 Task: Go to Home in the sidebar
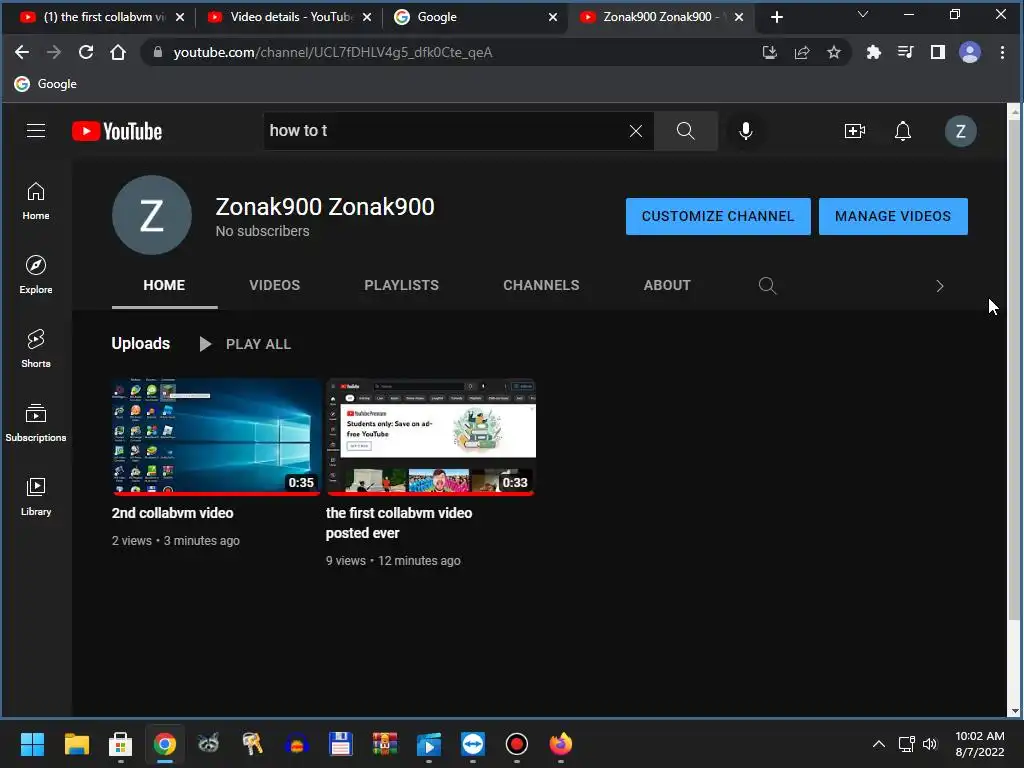(36, 201)
